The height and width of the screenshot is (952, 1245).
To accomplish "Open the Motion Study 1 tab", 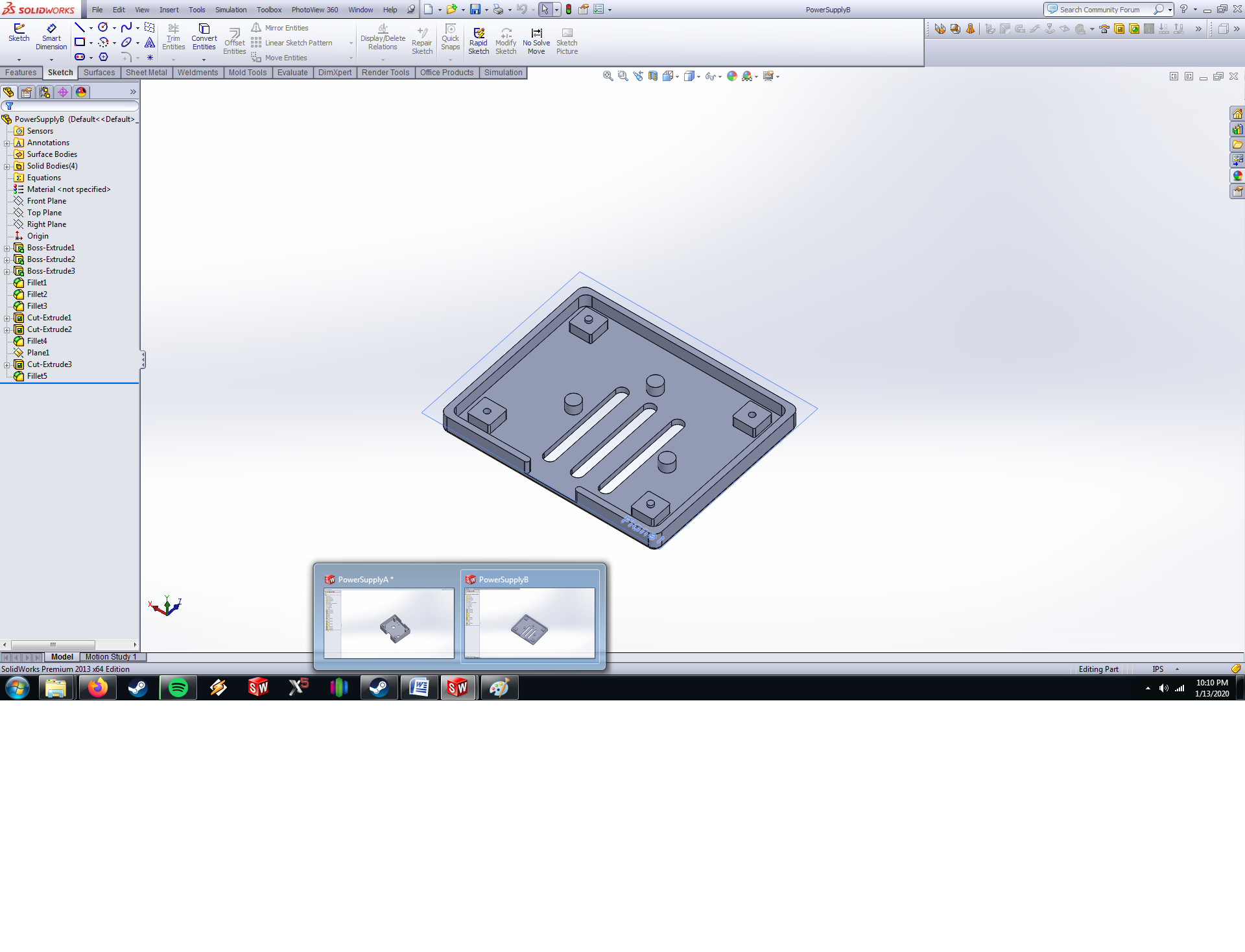I will tap(111, 657).
